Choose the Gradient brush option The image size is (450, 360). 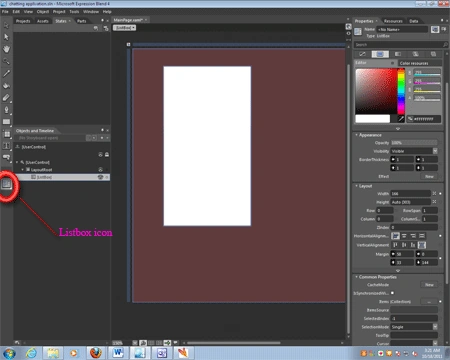(x=398, y=54)
